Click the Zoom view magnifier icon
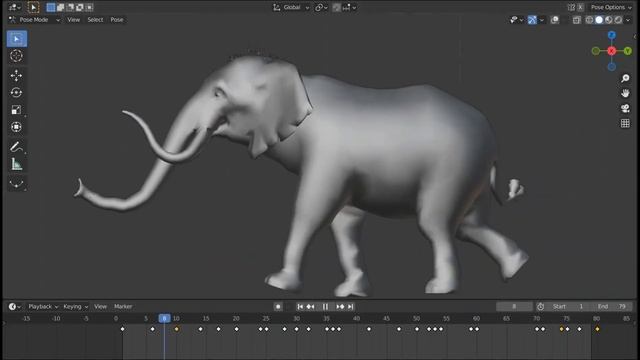Viewport: 640px width, 360px height. coord(625,78)
